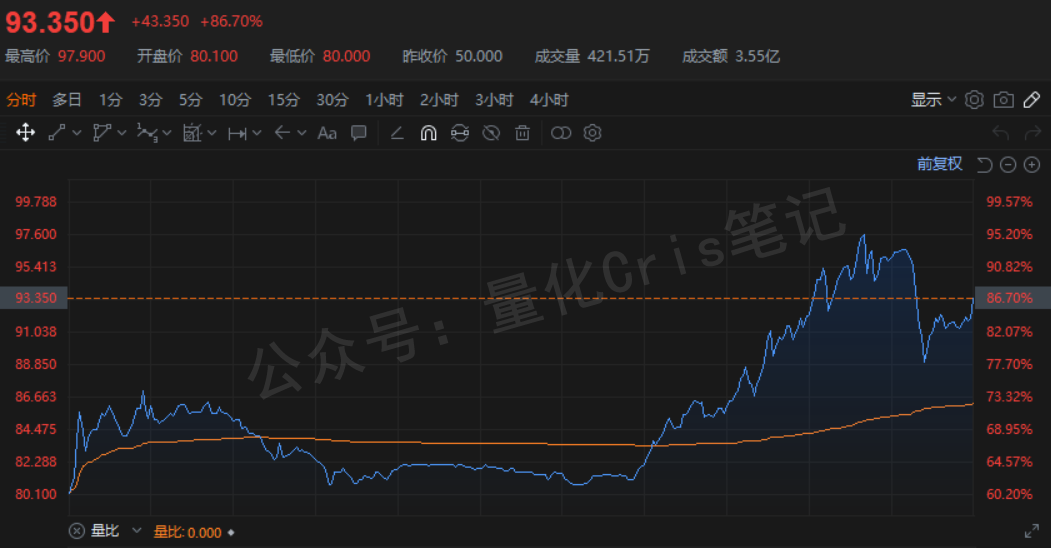Screen dimensions: 1051x548
Task: Select the numbered wave pattern tool
Action: (147, 133)
